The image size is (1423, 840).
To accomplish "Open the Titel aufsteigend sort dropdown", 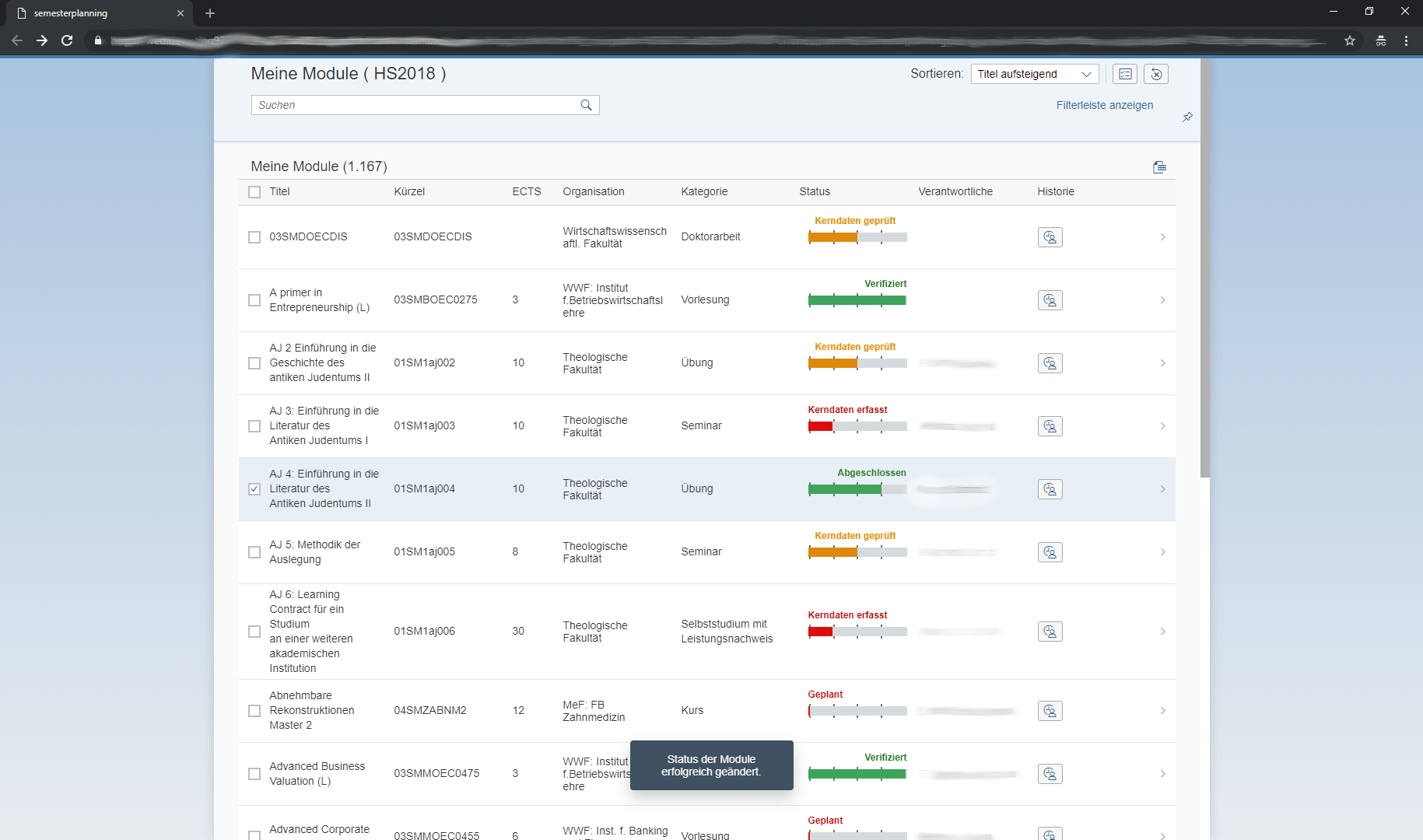I will click(1035, 74).
